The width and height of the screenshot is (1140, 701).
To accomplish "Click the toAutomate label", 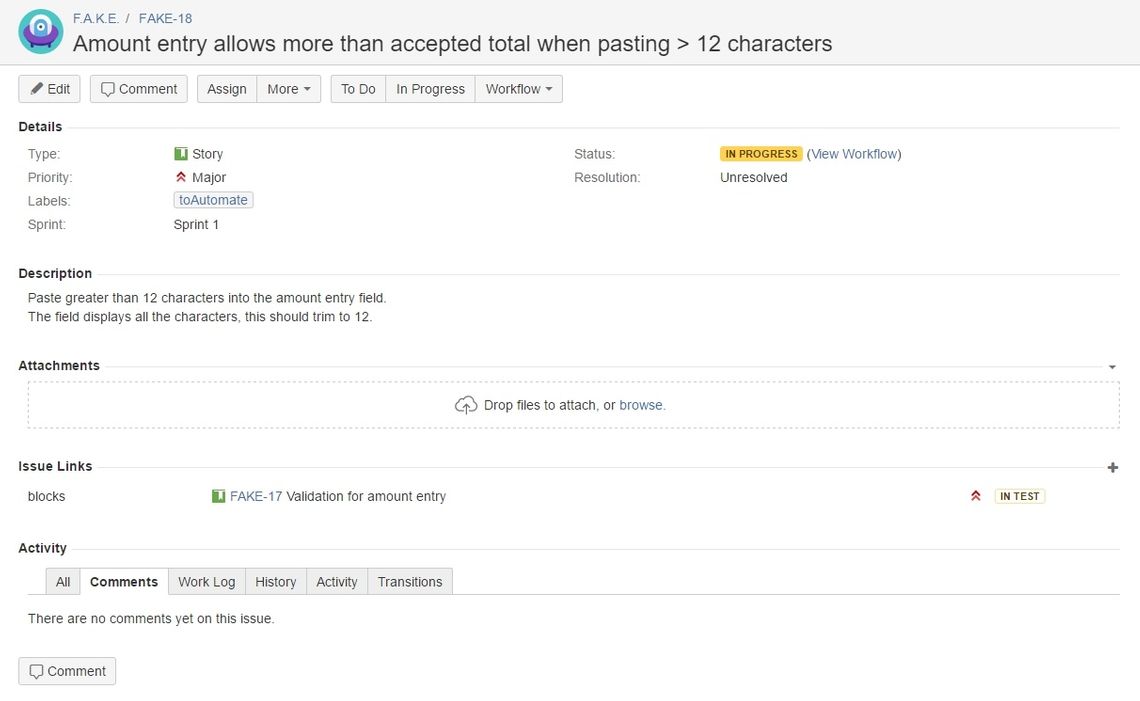I will click(x=213, y=200).
